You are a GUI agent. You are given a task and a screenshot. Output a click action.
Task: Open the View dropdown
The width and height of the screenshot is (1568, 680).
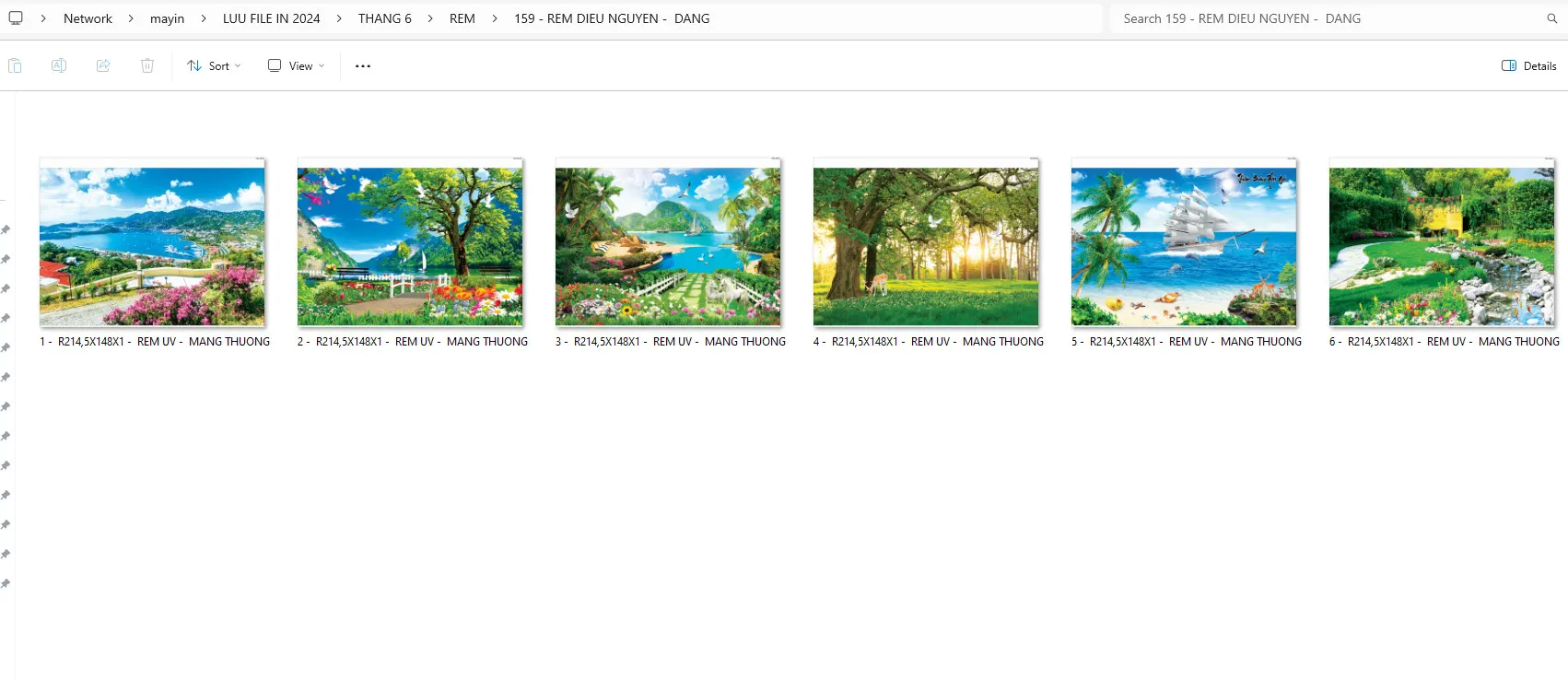click(297, 66)
